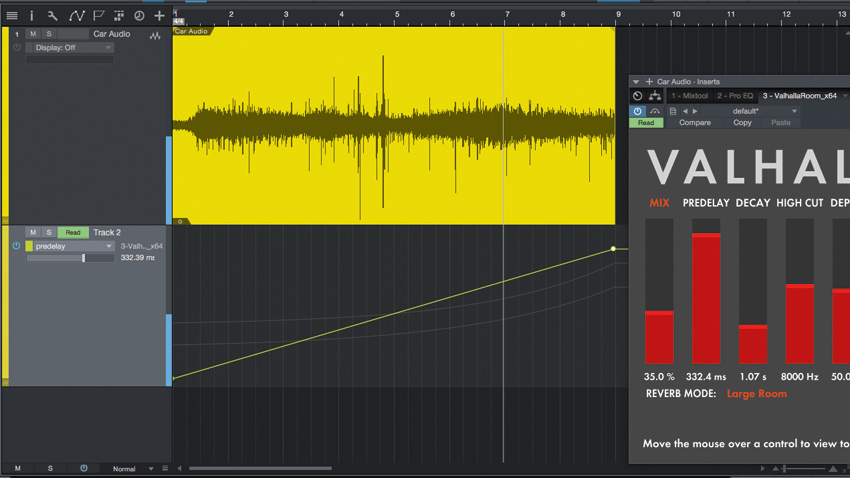Click the '332.39 ms' value
The width and height of the screenshot is (850, 478).
(x=137, y=257)
